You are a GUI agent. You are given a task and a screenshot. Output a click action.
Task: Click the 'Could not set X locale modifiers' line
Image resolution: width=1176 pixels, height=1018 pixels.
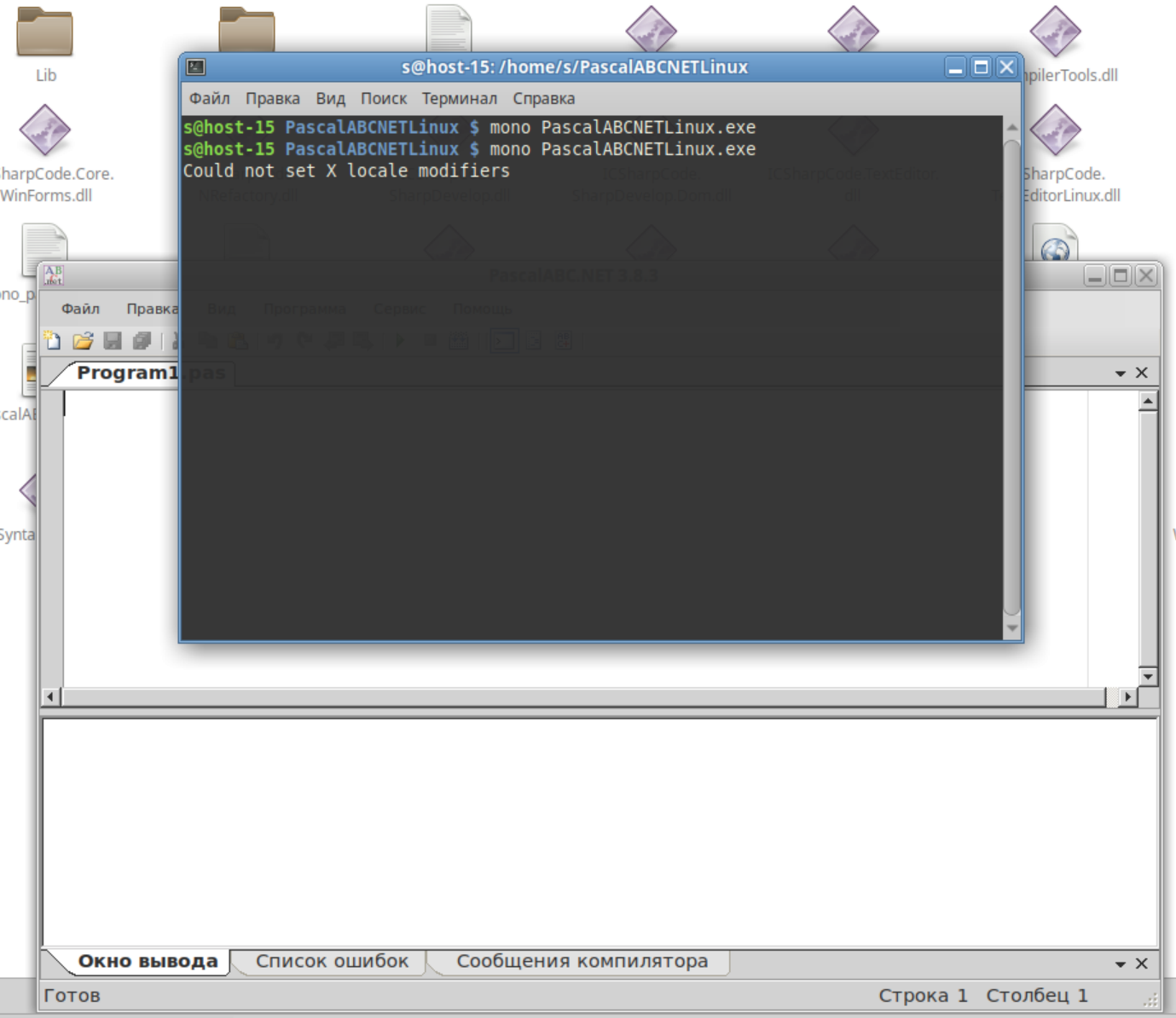coord(346,171)
